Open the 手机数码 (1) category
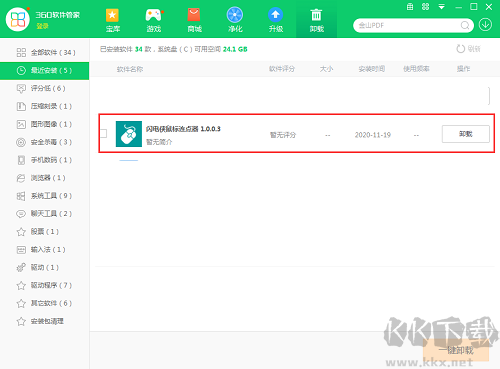The height and width of the screenshot is (369, 500). pos(45,160)
